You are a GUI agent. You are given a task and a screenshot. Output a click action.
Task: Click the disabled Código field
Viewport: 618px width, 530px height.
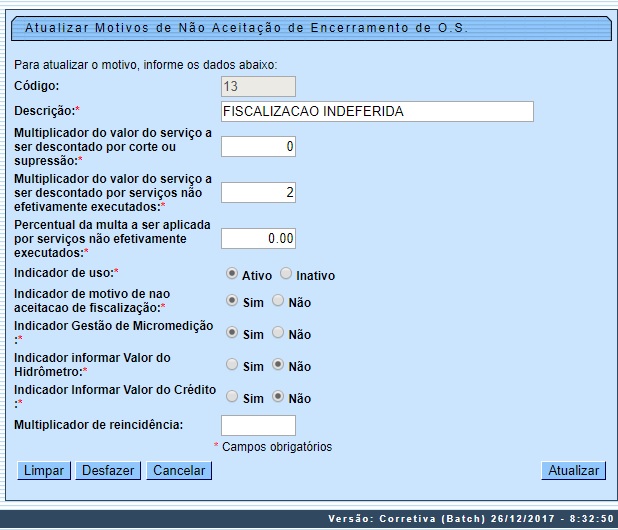(258, 86)
